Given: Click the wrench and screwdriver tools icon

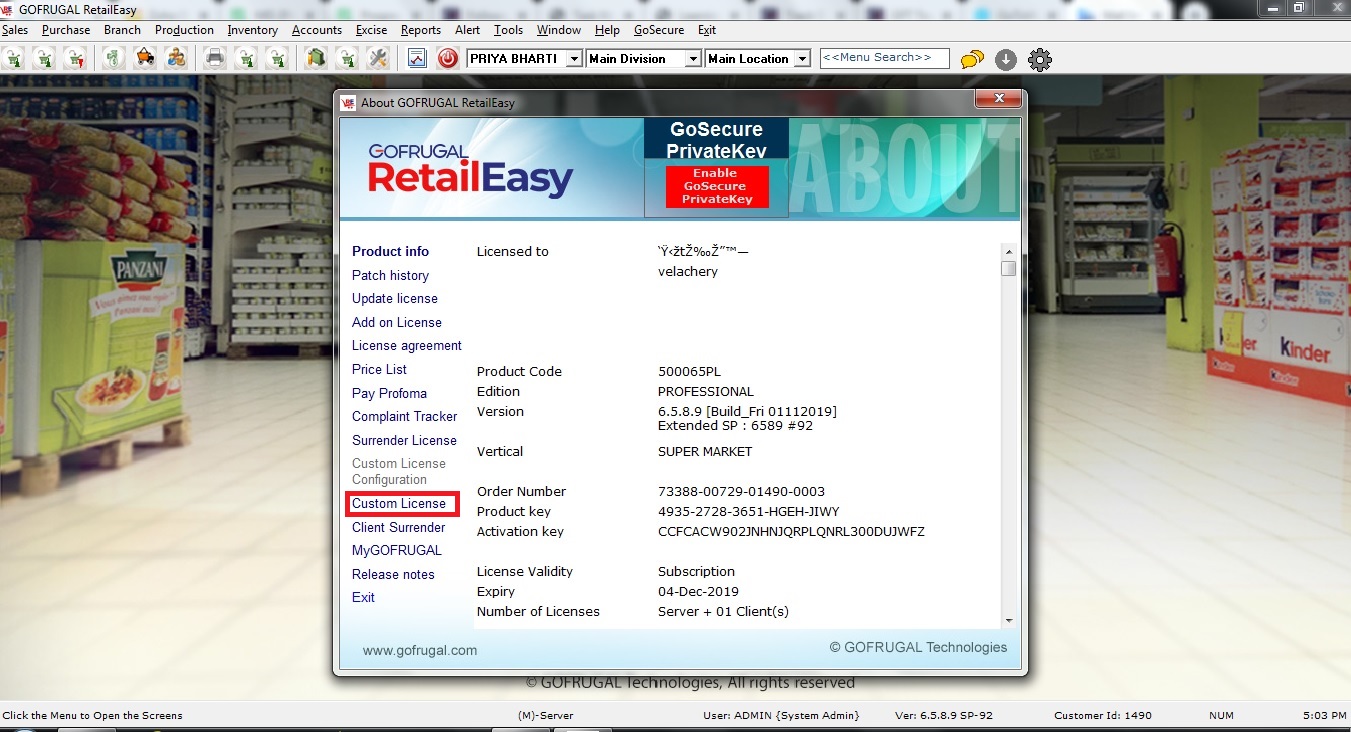Looking at the screenshot, I should coord(377,58).
